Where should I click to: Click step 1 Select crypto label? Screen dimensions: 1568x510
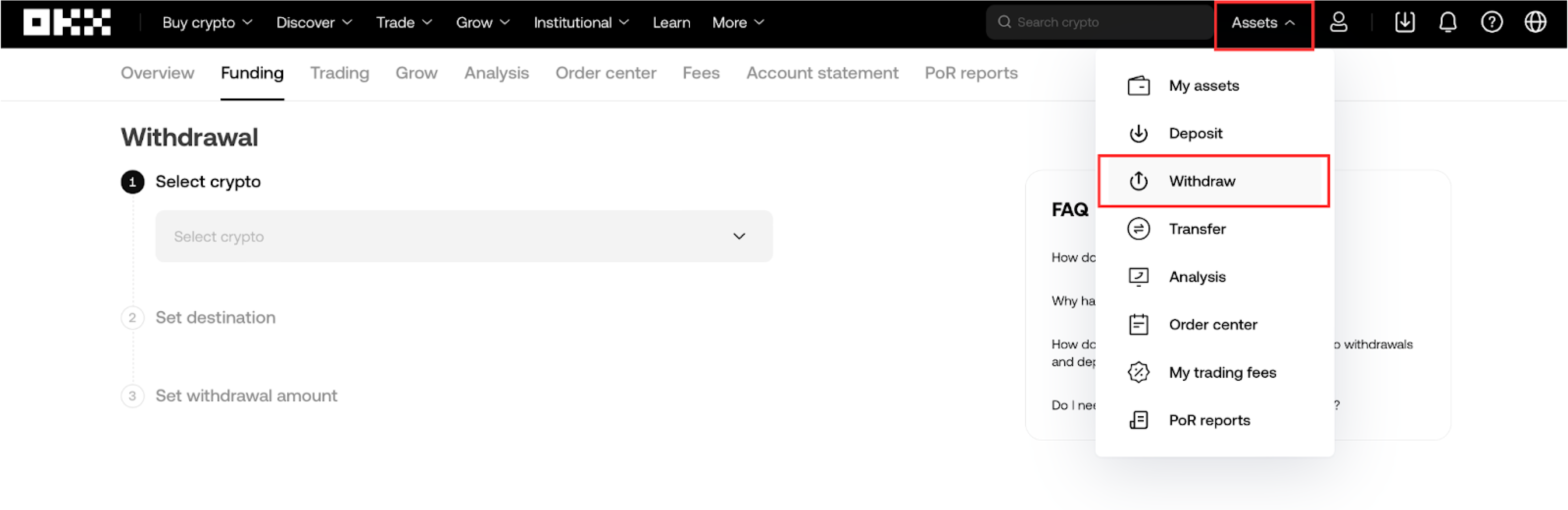[207, 182]
